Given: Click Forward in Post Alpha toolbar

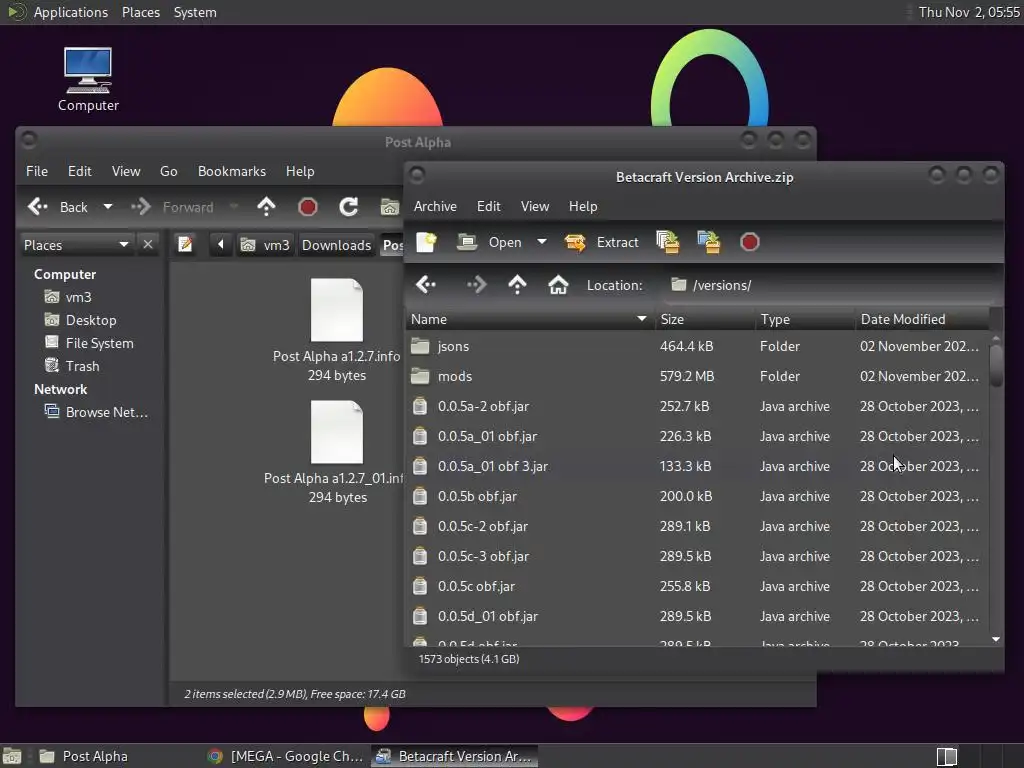Looking at the screenshot, I should point(173,207).
